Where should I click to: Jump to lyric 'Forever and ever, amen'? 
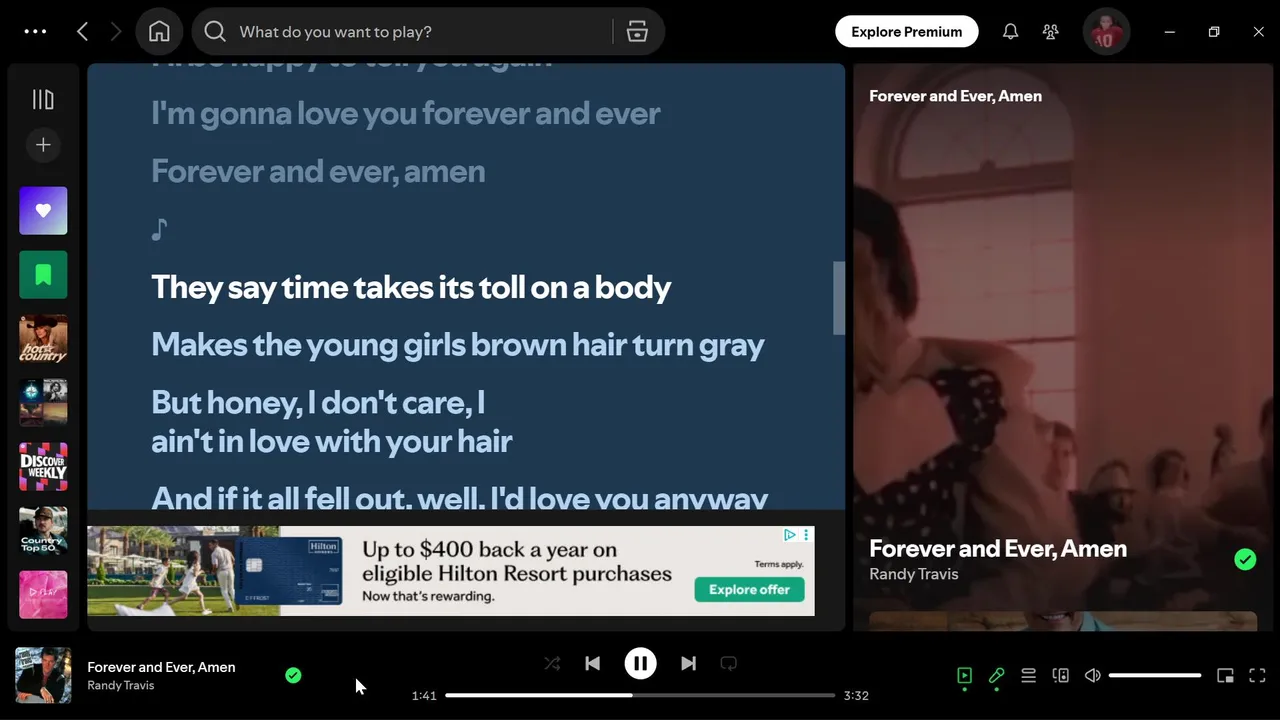point(318,171)
